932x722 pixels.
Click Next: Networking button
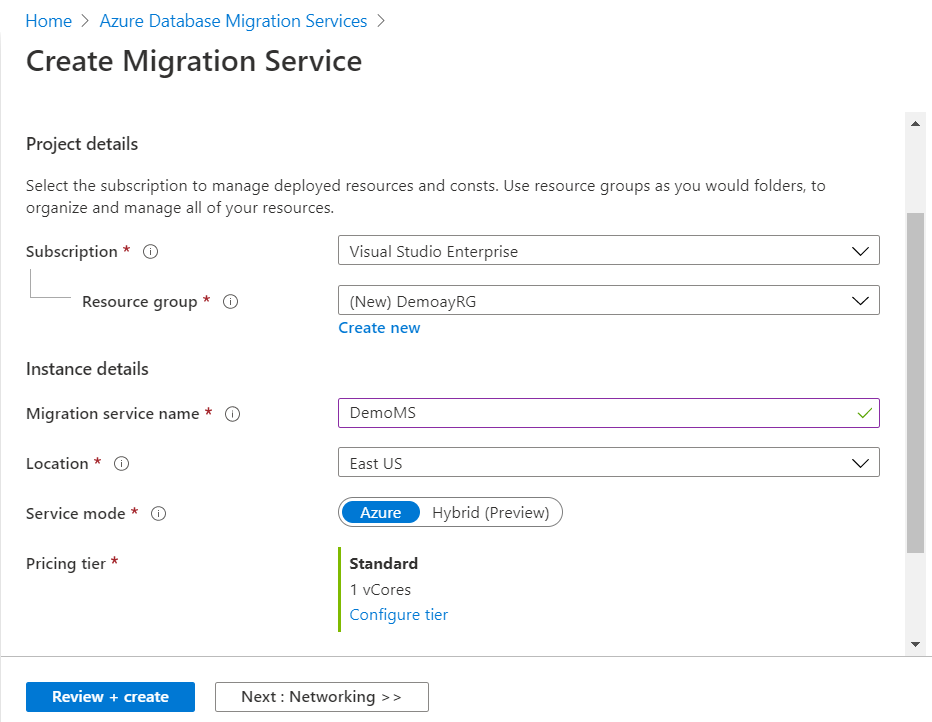(x=321, y=697)
